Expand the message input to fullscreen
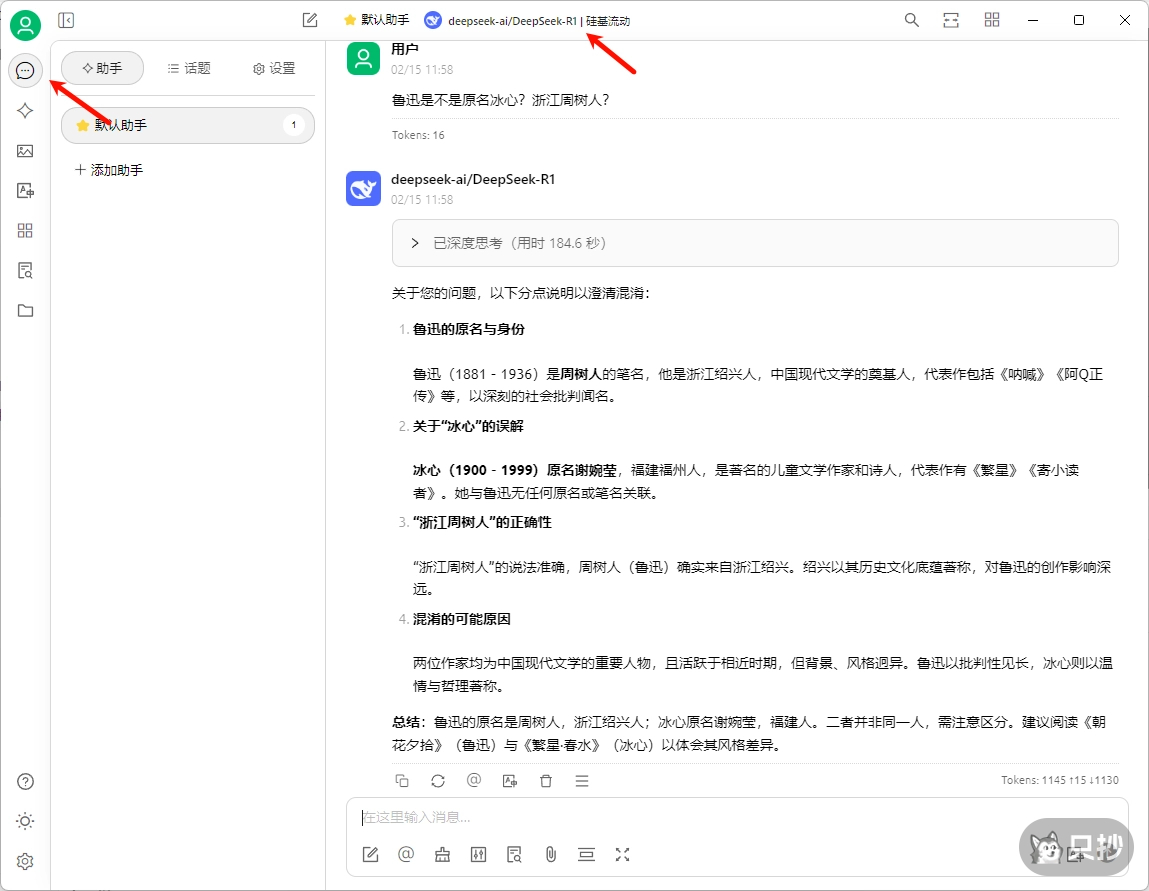1149x891 pixels. 622,855
